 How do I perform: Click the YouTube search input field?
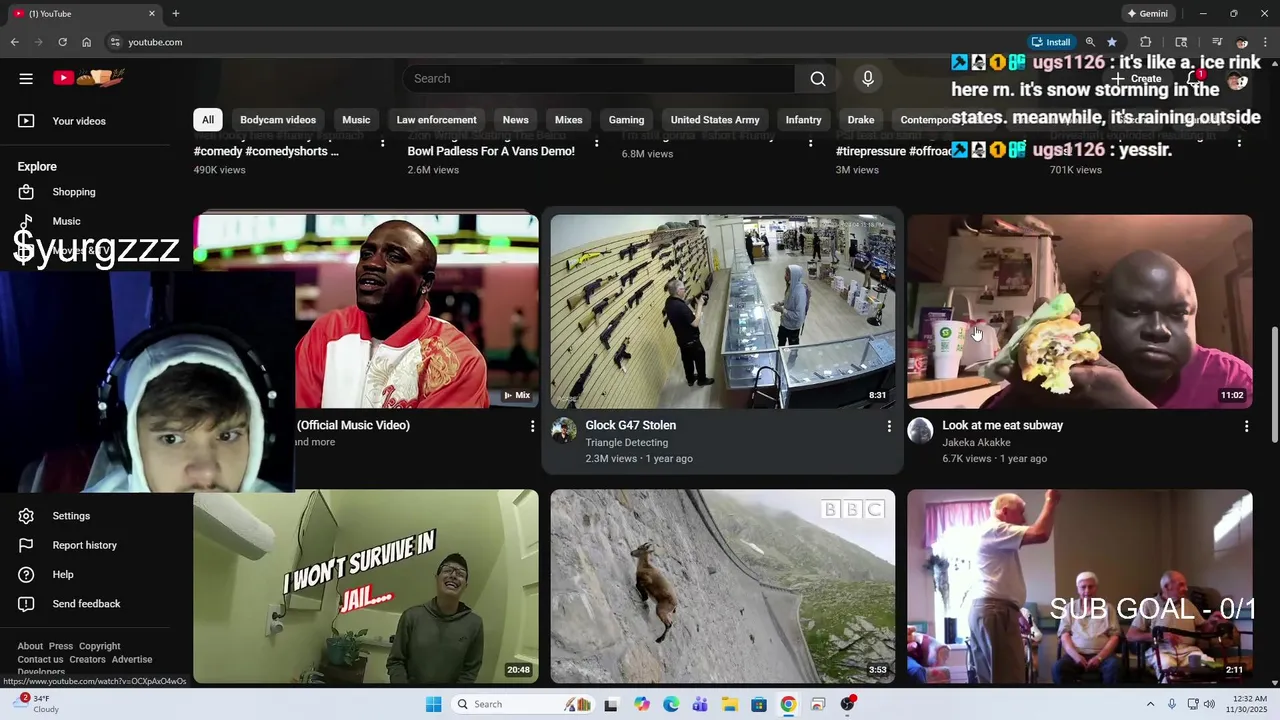(600, 79)
